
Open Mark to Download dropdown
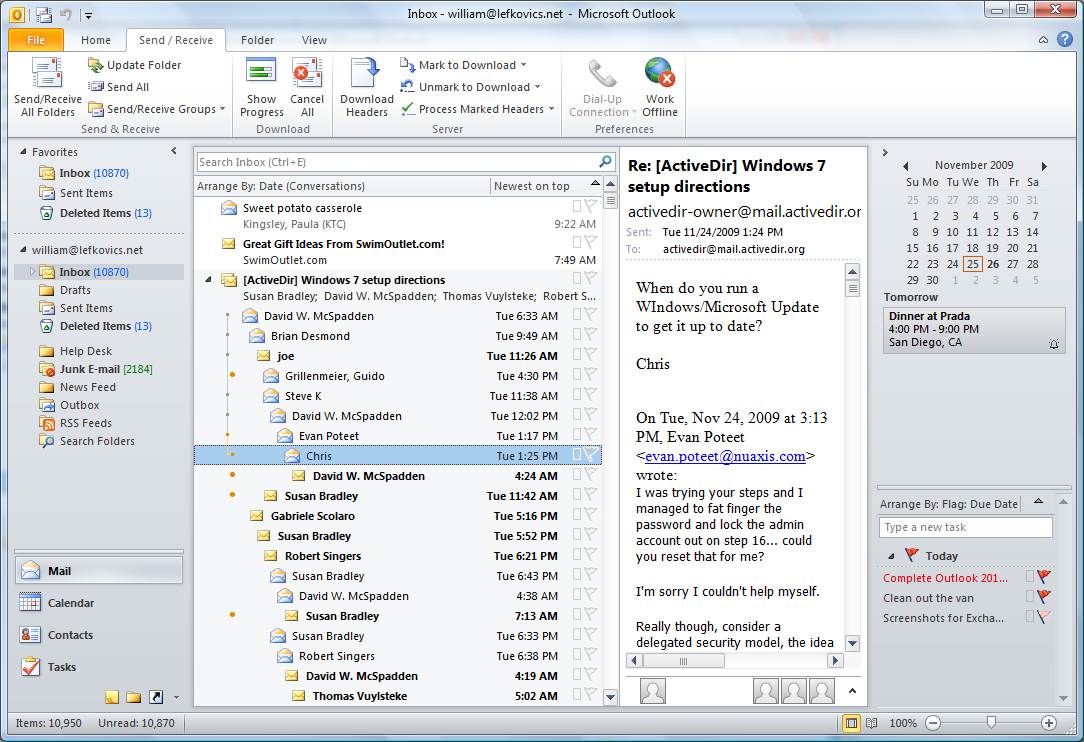(x=463, y=65)
